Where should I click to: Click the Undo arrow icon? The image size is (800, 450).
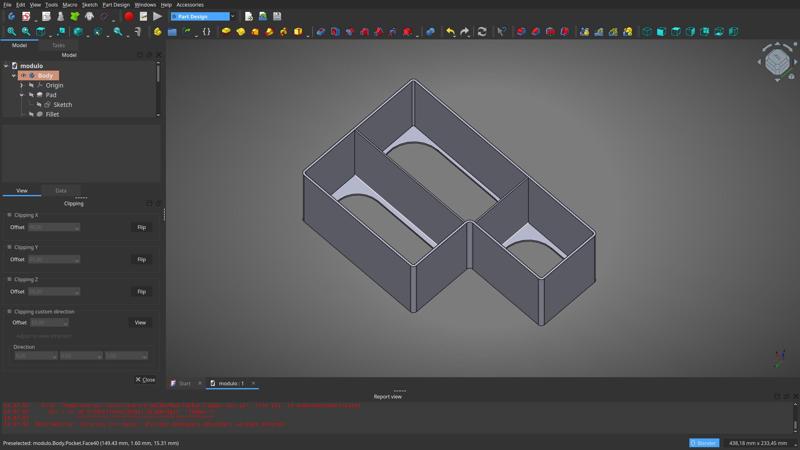(x=450, y=32)
